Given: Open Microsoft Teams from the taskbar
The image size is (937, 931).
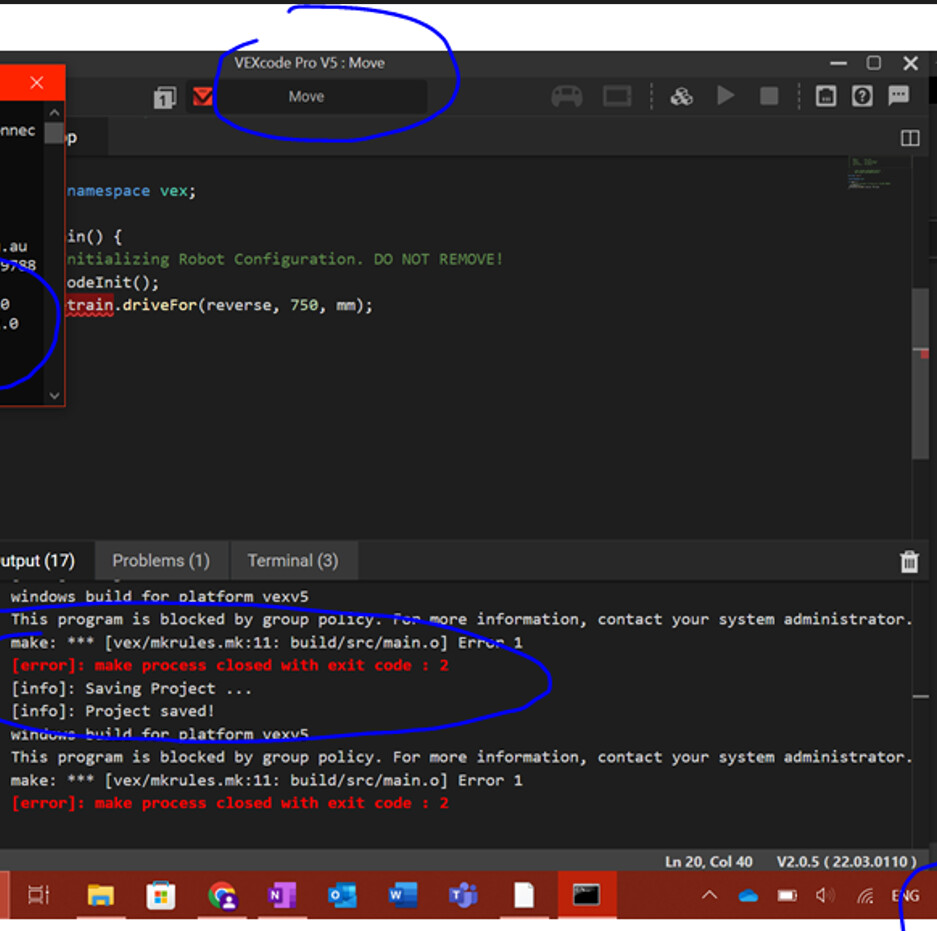Looking at the screenshot, I should click(x=464, y=895).
